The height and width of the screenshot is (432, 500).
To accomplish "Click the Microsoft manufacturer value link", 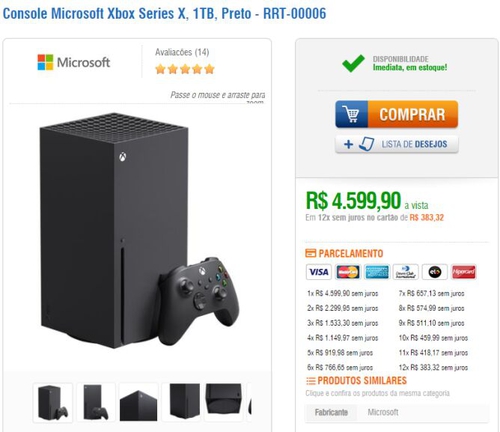I will coord(383,413).
